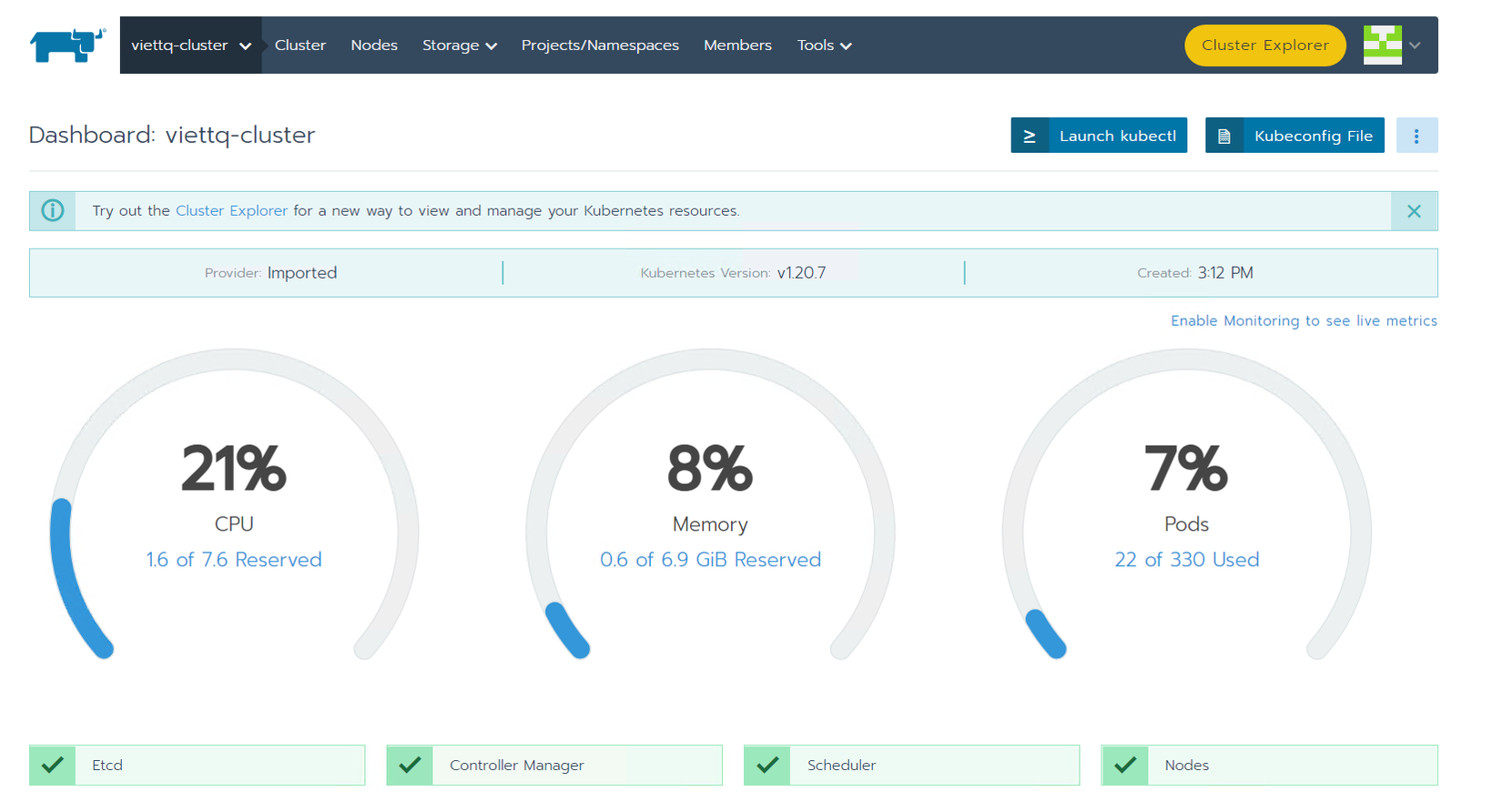Click the CPU gauge arc
This screenshot has height=812, width=1502.
point(234,503)
